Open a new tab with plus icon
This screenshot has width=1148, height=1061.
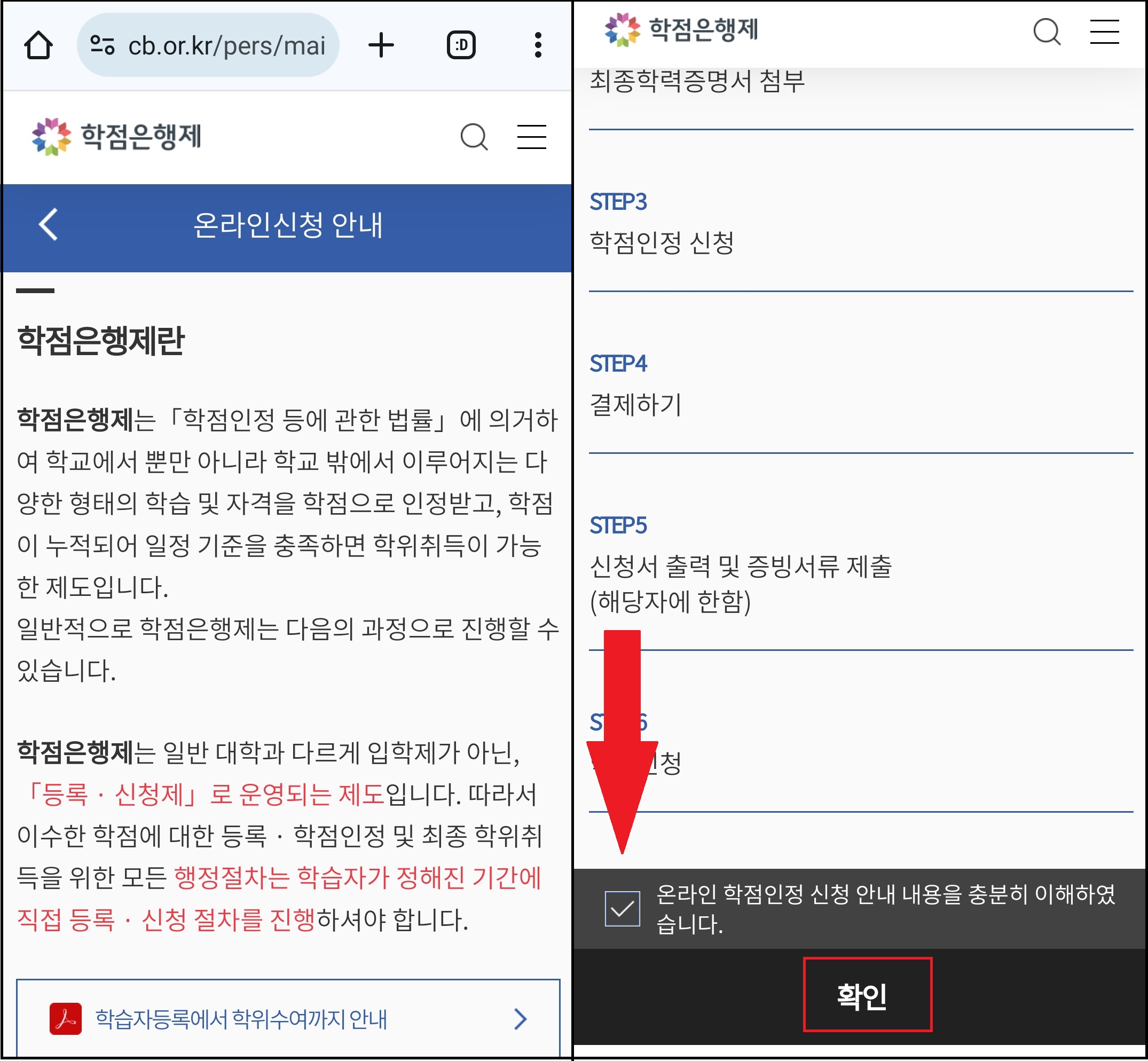tap(381, 45)
